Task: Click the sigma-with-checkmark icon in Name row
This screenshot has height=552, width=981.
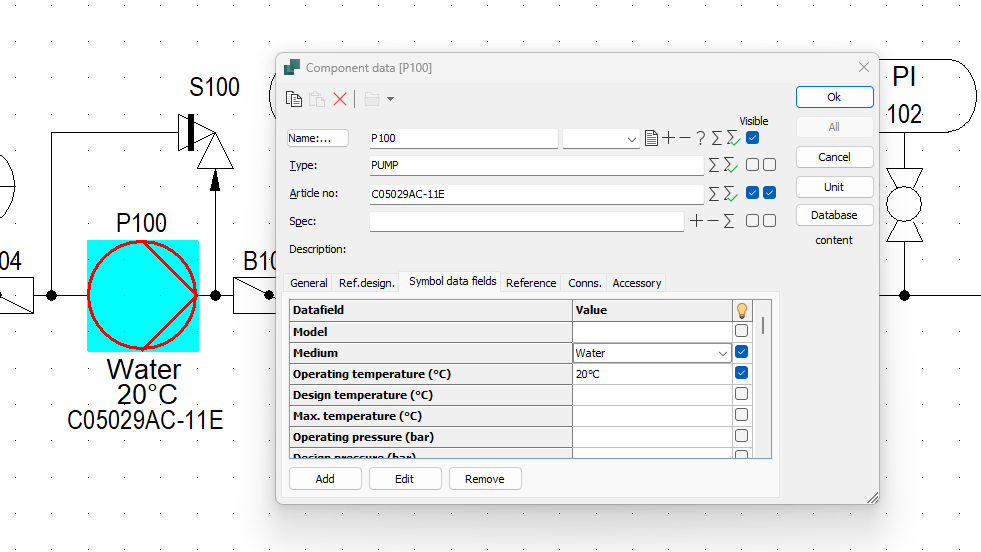Action: pos(733,138)
